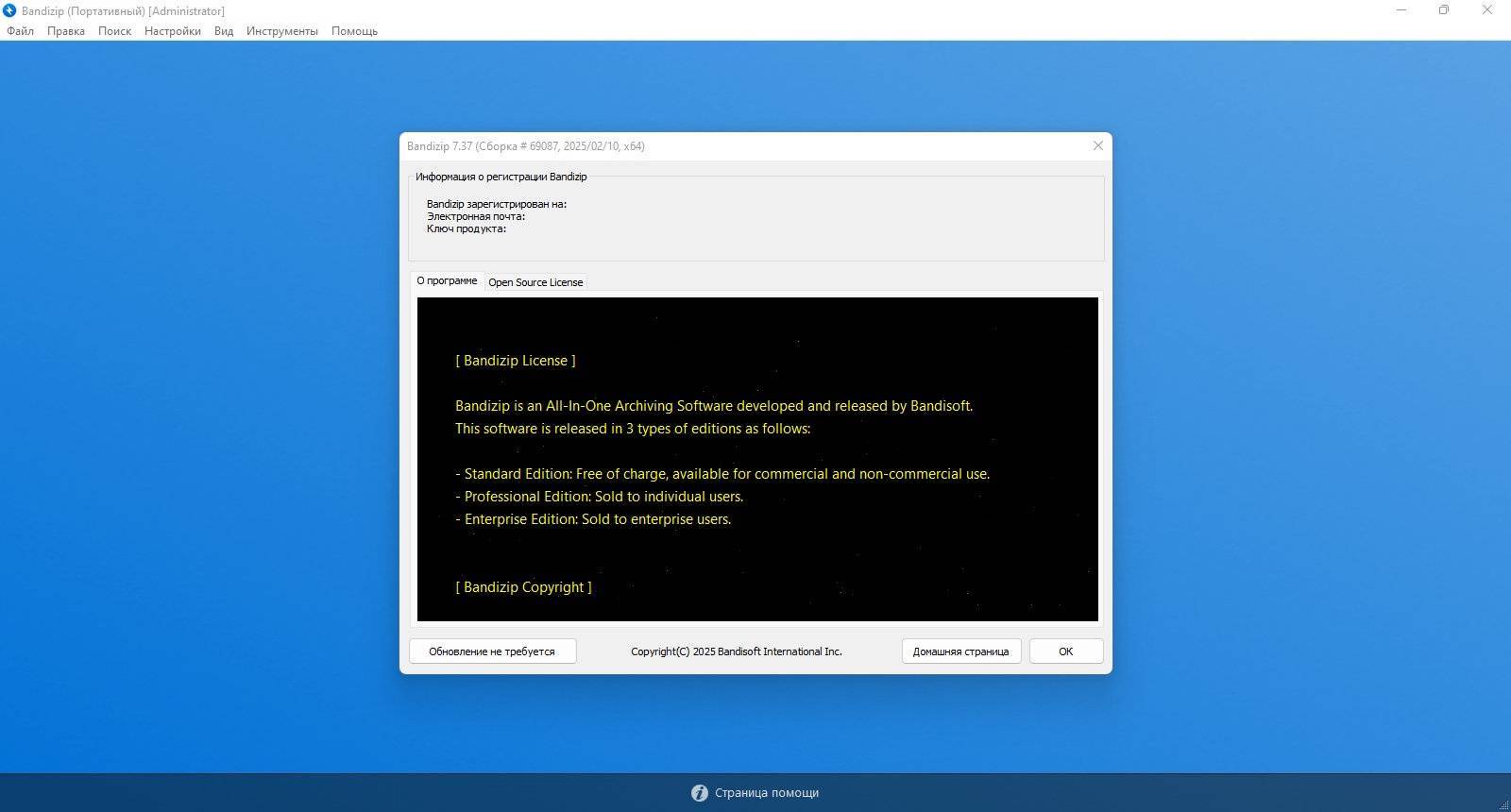Viewport: 1511px width, 812px height.
Task: Click the [ Bandizip License ] heading
Action: tap(515, 361)
